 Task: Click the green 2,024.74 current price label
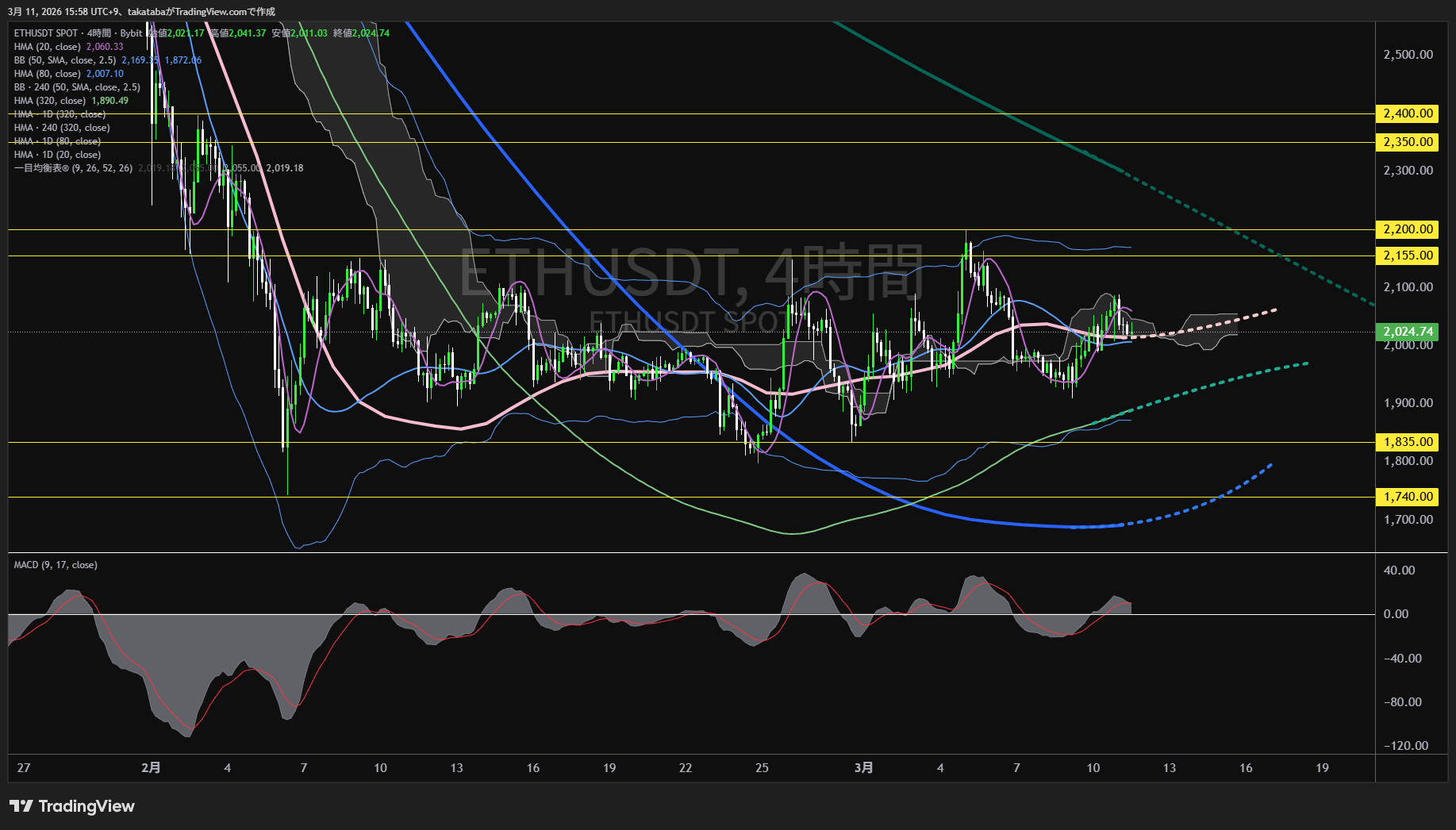point(1408,332)
